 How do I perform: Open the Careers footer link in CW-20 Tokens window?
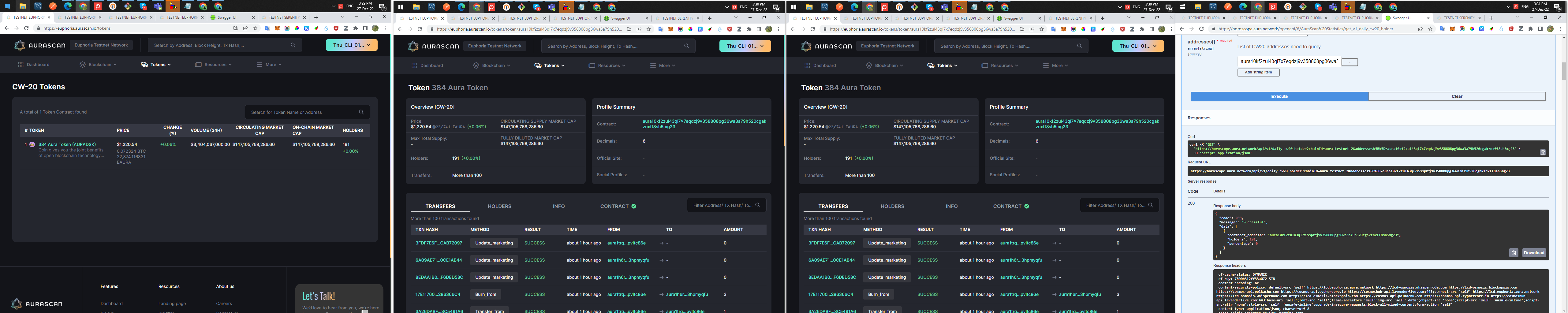pyautogui.click(x=224, y=303)
